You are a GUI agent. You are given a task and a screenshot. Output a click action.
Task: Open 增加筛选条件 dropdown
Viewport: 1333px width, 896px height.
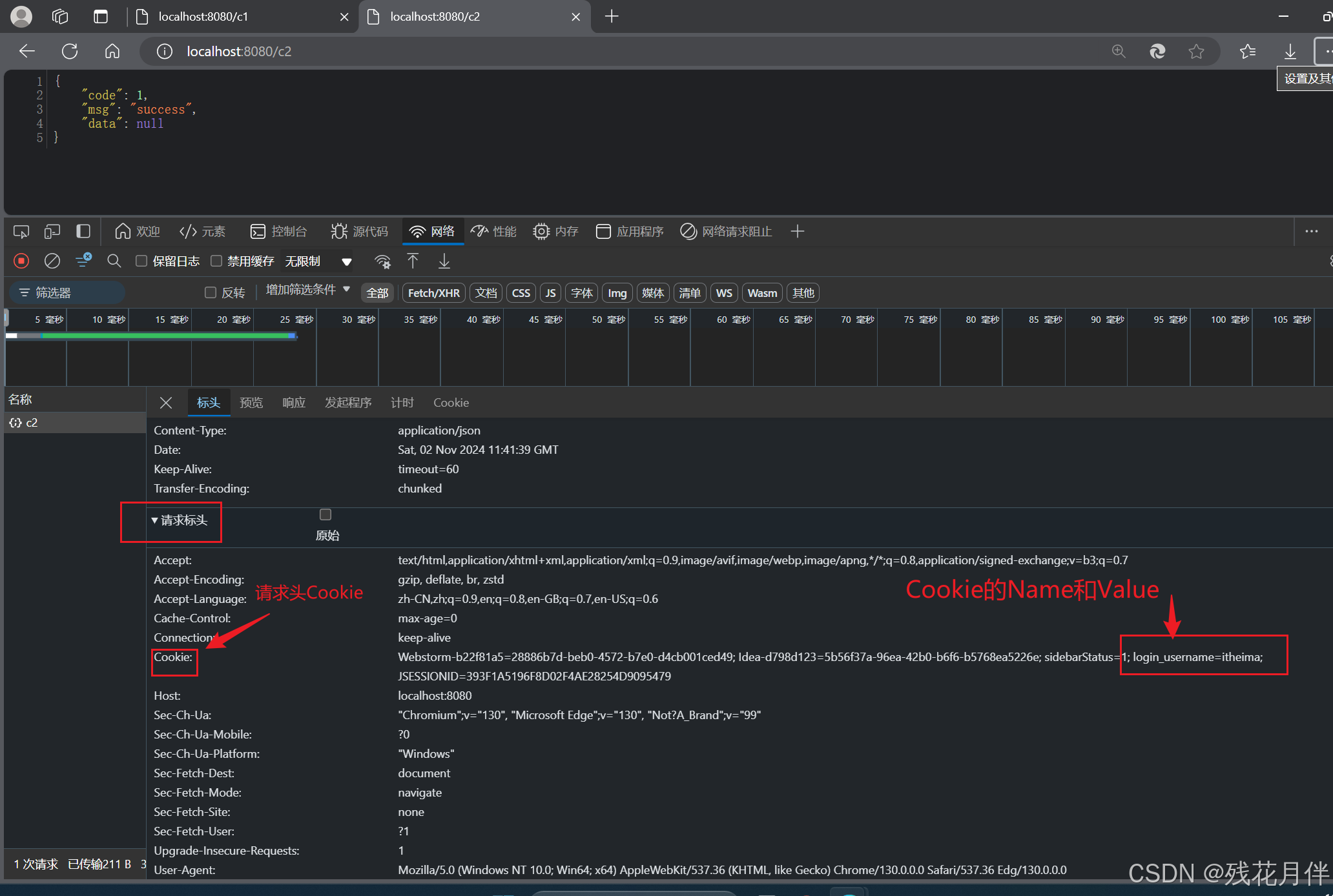click(x=307, y=290)
